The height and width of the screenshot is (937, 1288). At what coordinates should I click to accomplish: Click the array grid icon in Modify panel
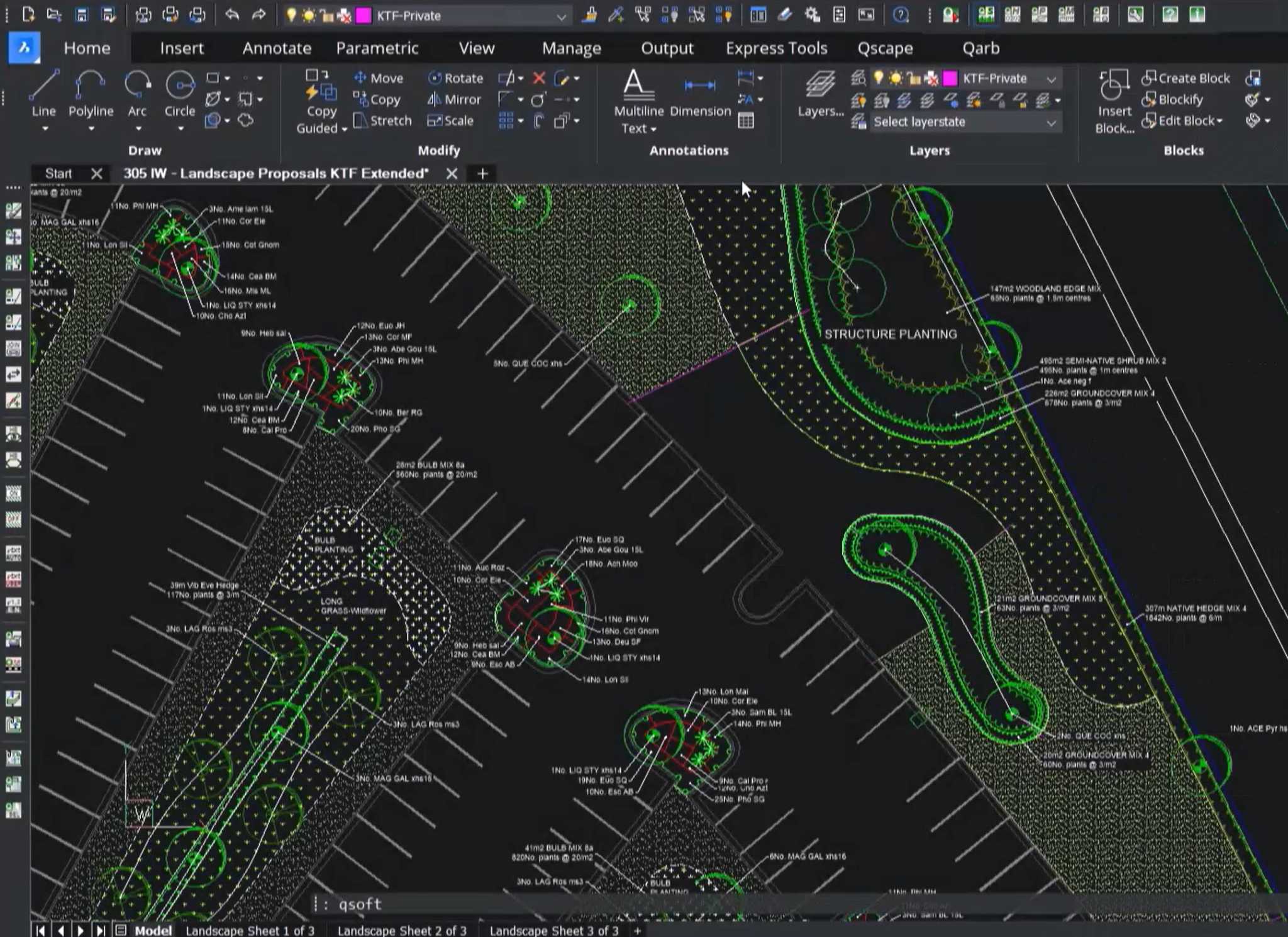click(506, 120)
